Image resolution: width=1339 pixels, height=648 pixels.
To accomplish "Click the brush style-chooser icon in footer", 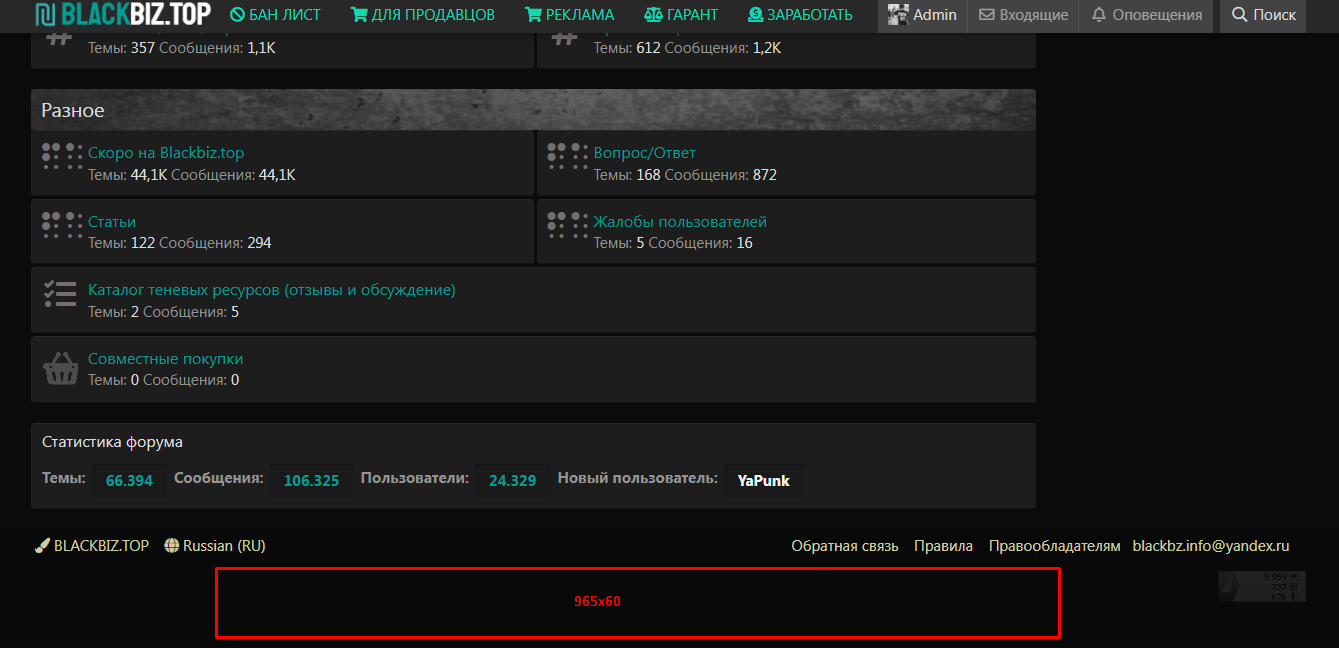I will pyautogui.click(x=41, y=545).
